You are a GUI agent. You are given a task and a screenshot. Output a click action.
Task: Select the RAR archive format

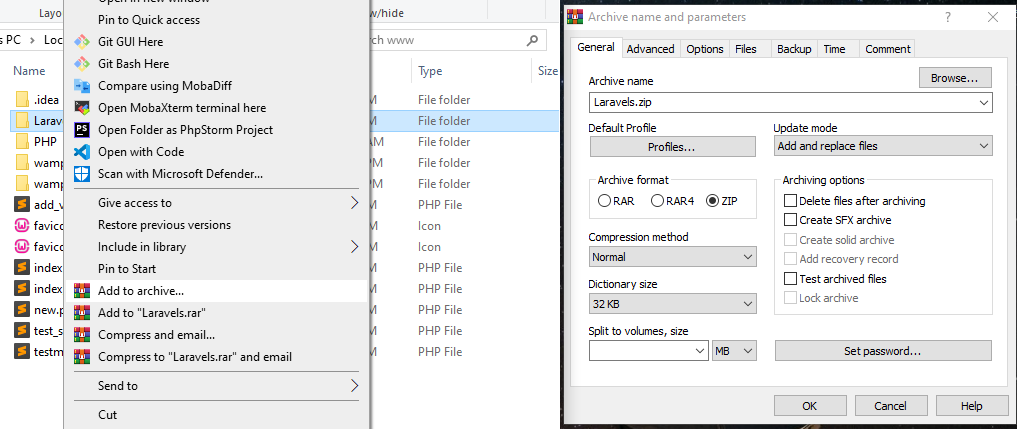click(604, 201)
